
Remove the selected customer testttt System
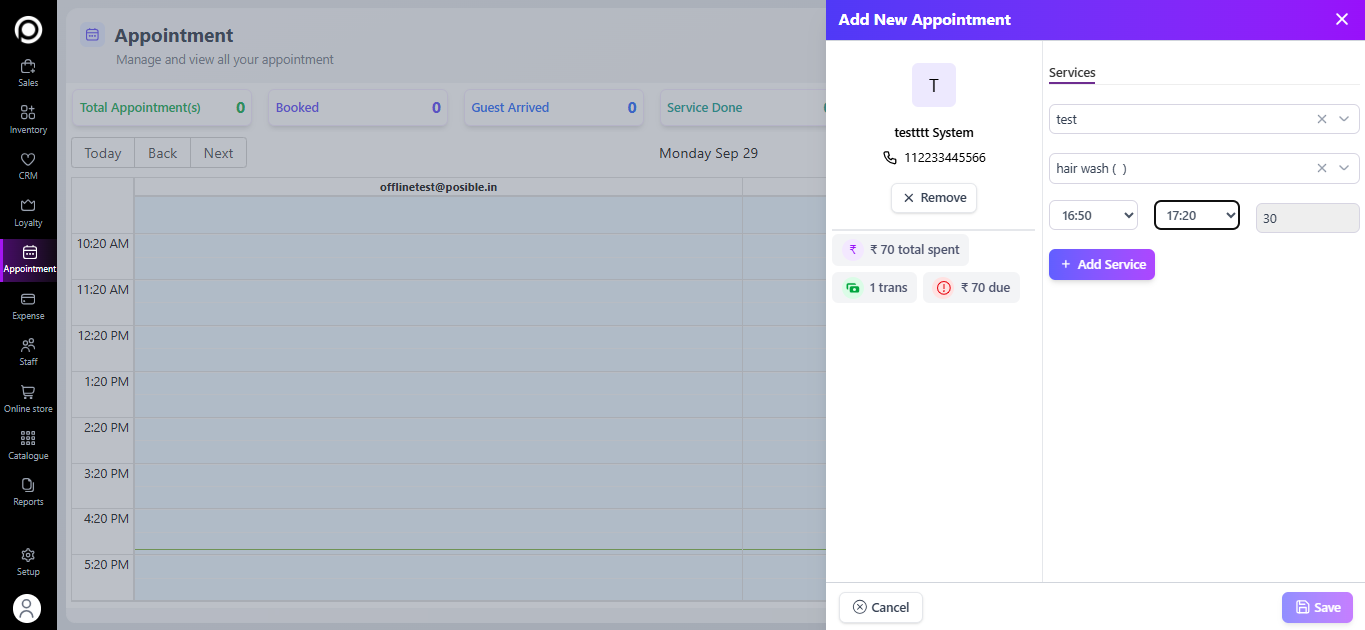click(933, 198)
